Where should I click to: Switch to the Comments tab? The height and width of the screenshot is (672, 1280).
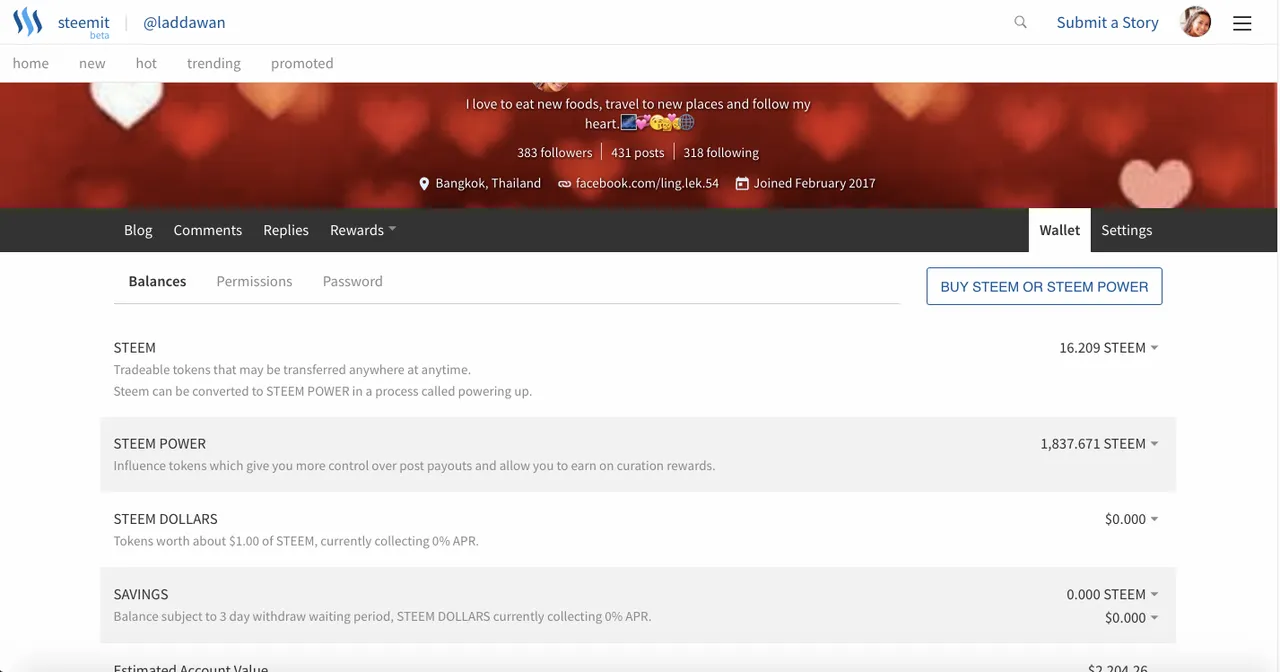coord(208,230)
